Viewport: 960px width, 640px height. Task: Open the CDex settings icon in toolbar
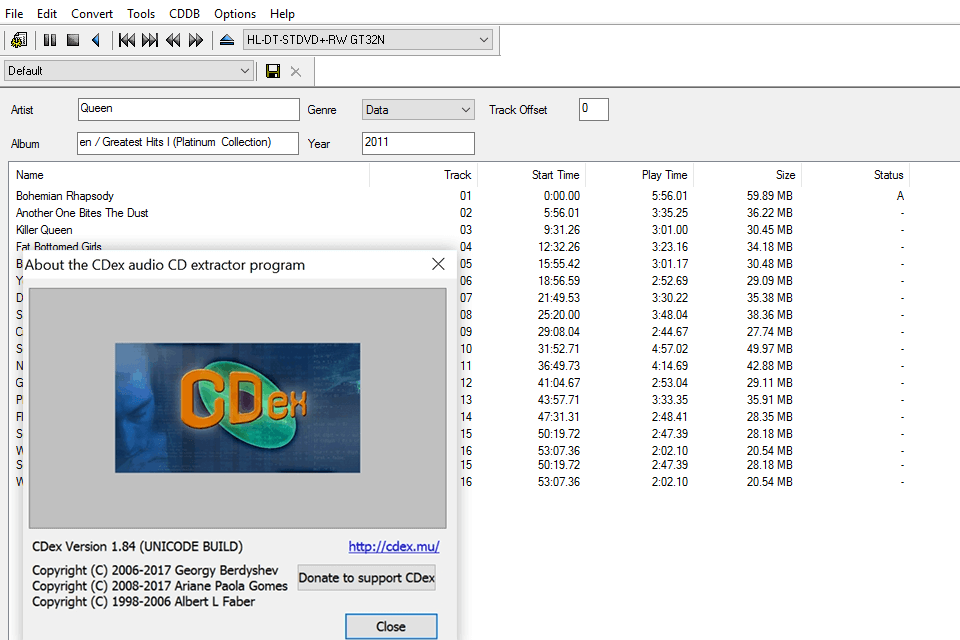[x=18, y=40]
